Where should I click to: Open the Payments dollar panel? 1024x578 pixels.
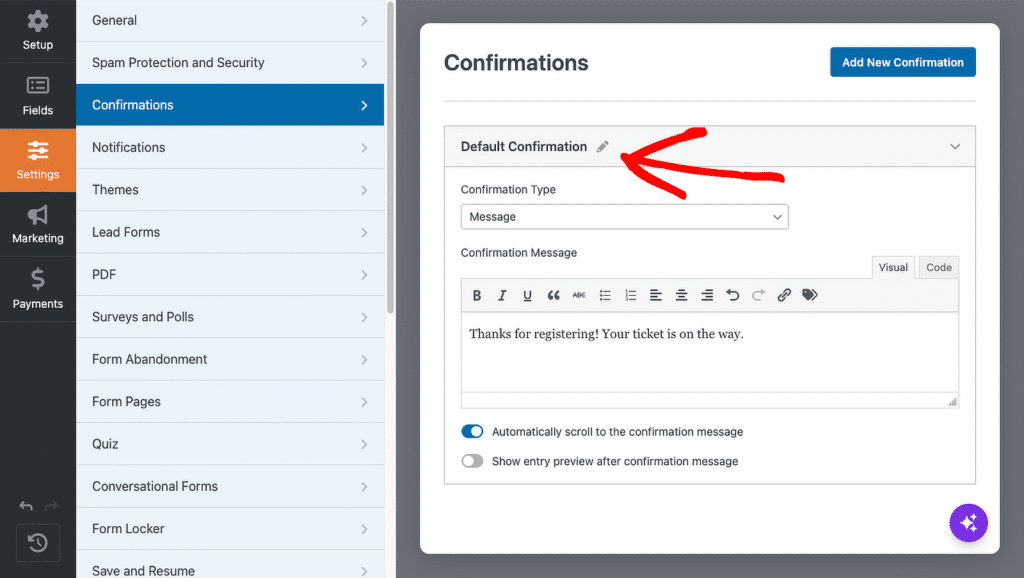(38, 289)
